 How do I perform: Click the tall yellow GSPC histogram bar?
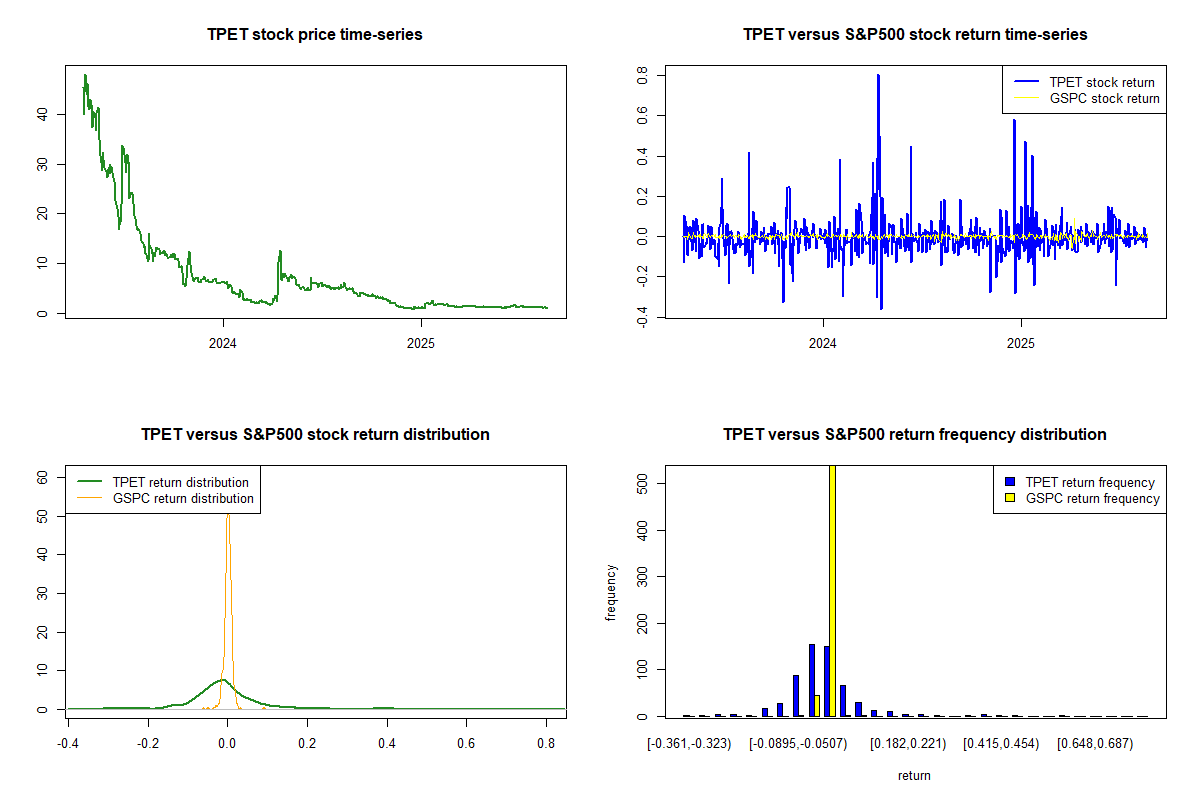tap(832, 600)
